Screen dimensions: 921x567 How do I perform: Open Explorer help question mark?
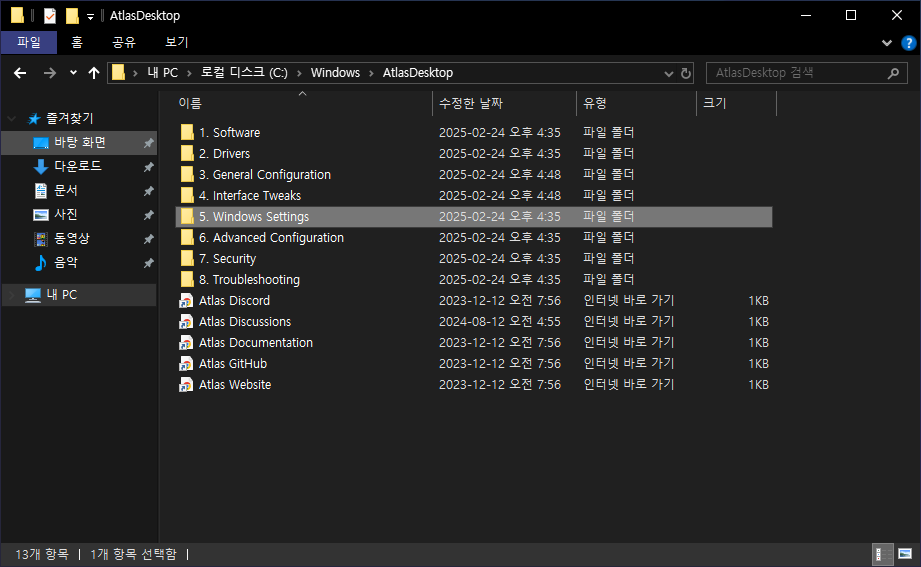908,43
